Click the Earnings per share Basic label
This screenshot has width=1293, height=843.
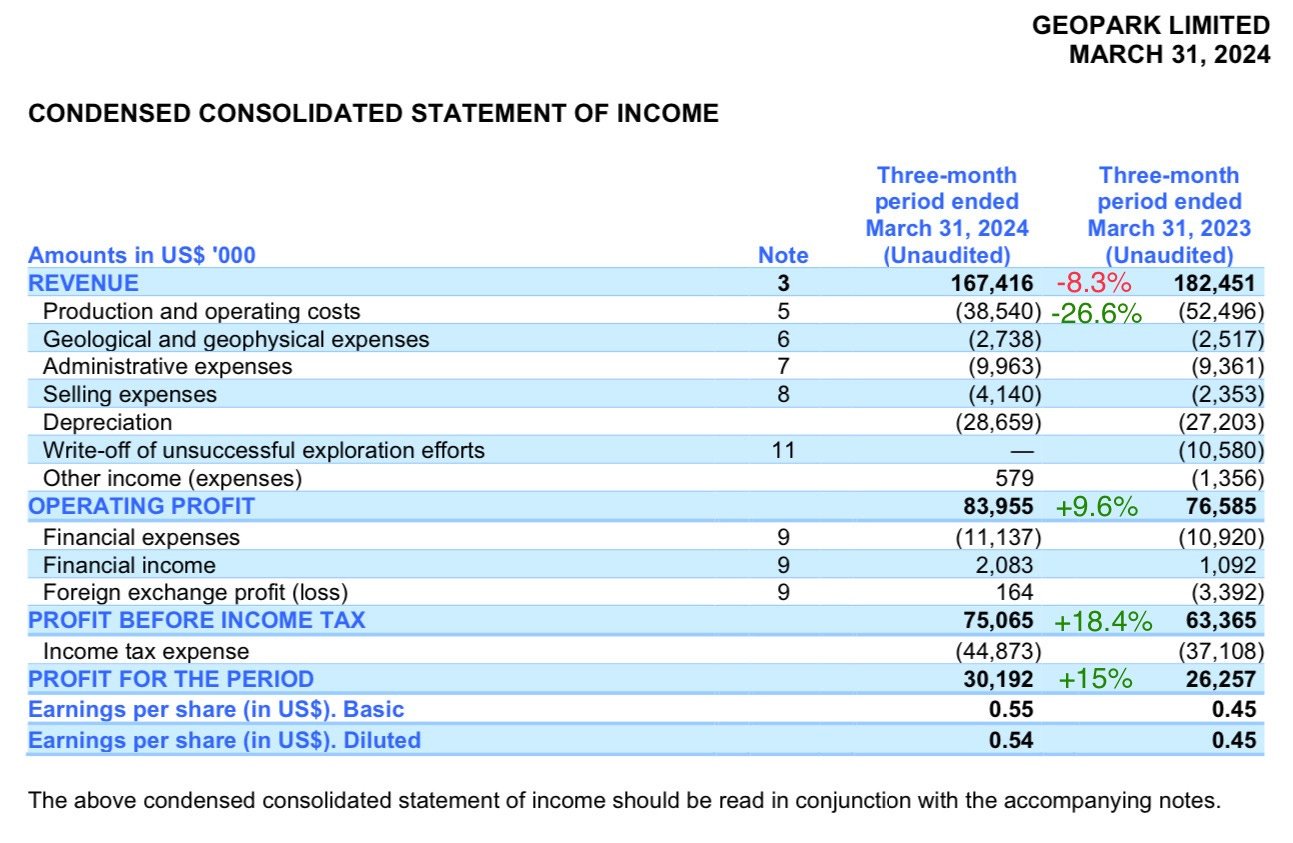(x=217, y=710)
